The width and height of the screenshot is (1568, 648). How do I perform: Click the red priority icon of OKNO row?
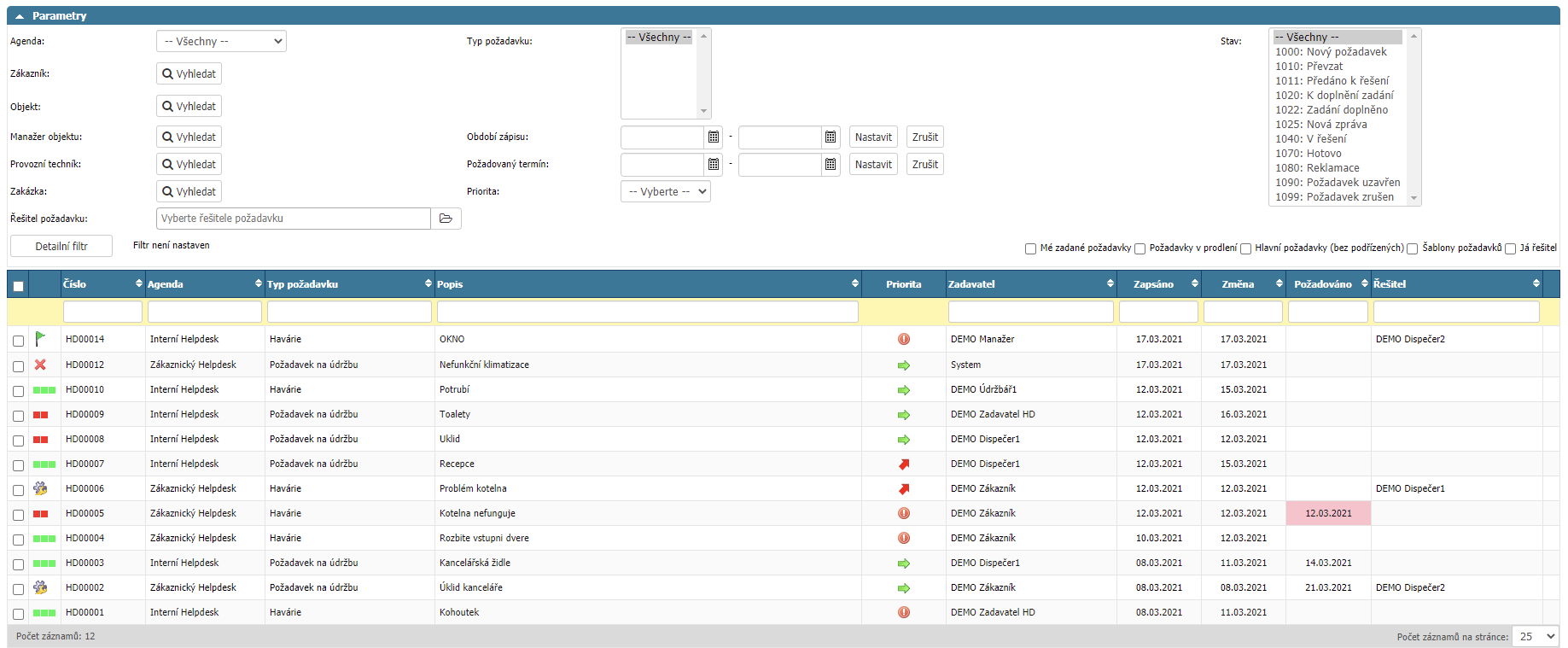(x=904, y=339)
